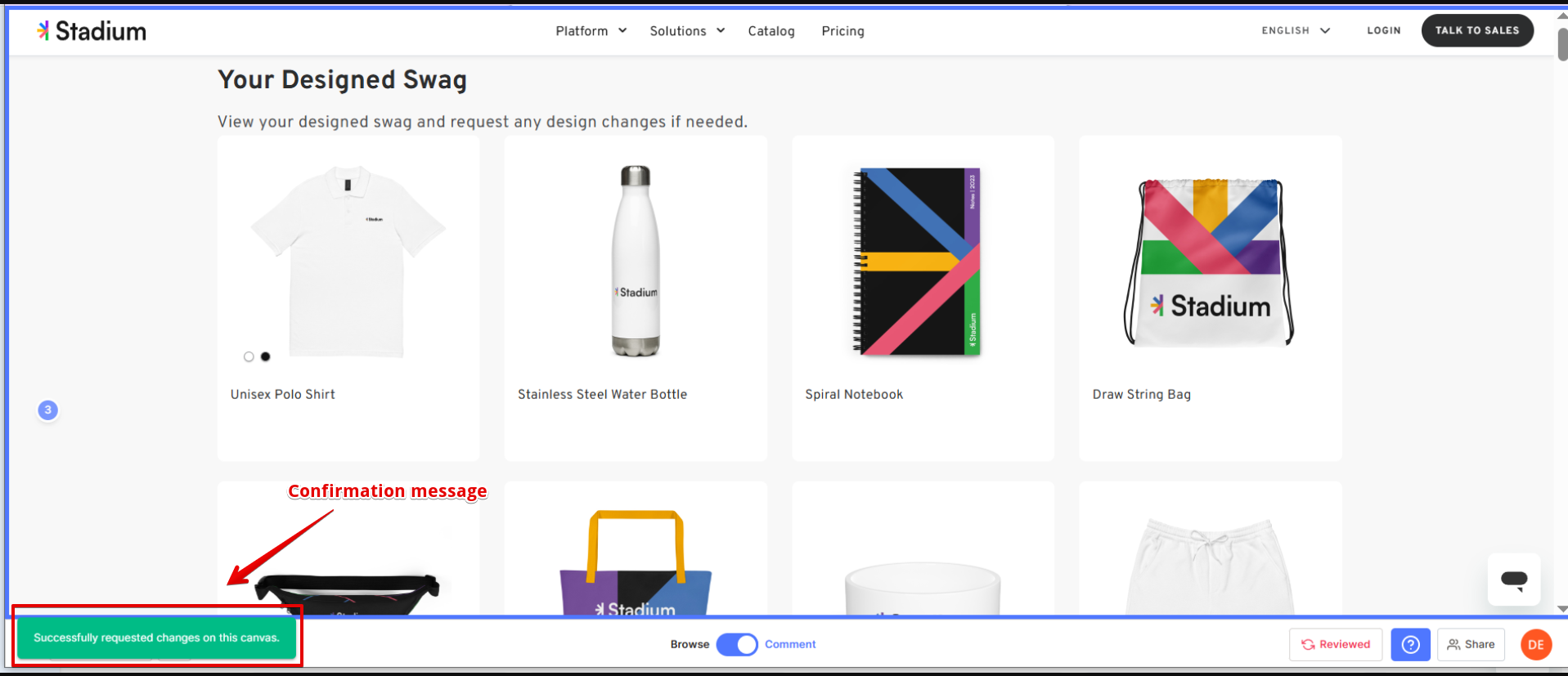Open the Draw String Bag image

[x=1209, y=262]
